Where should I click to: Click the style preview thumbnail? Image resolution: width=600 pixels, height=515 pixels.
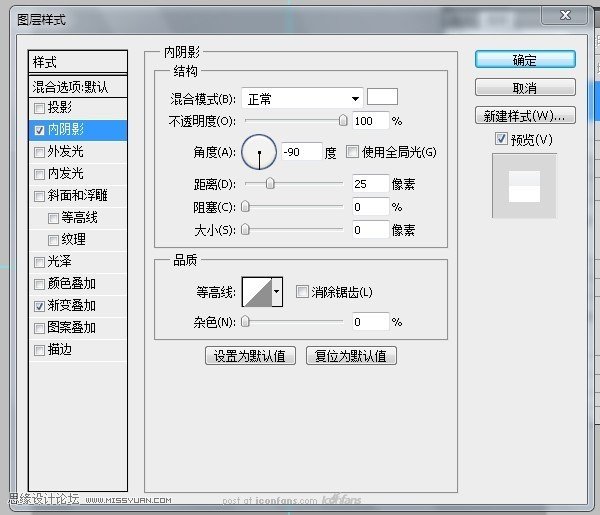click(x=524, y=186)
